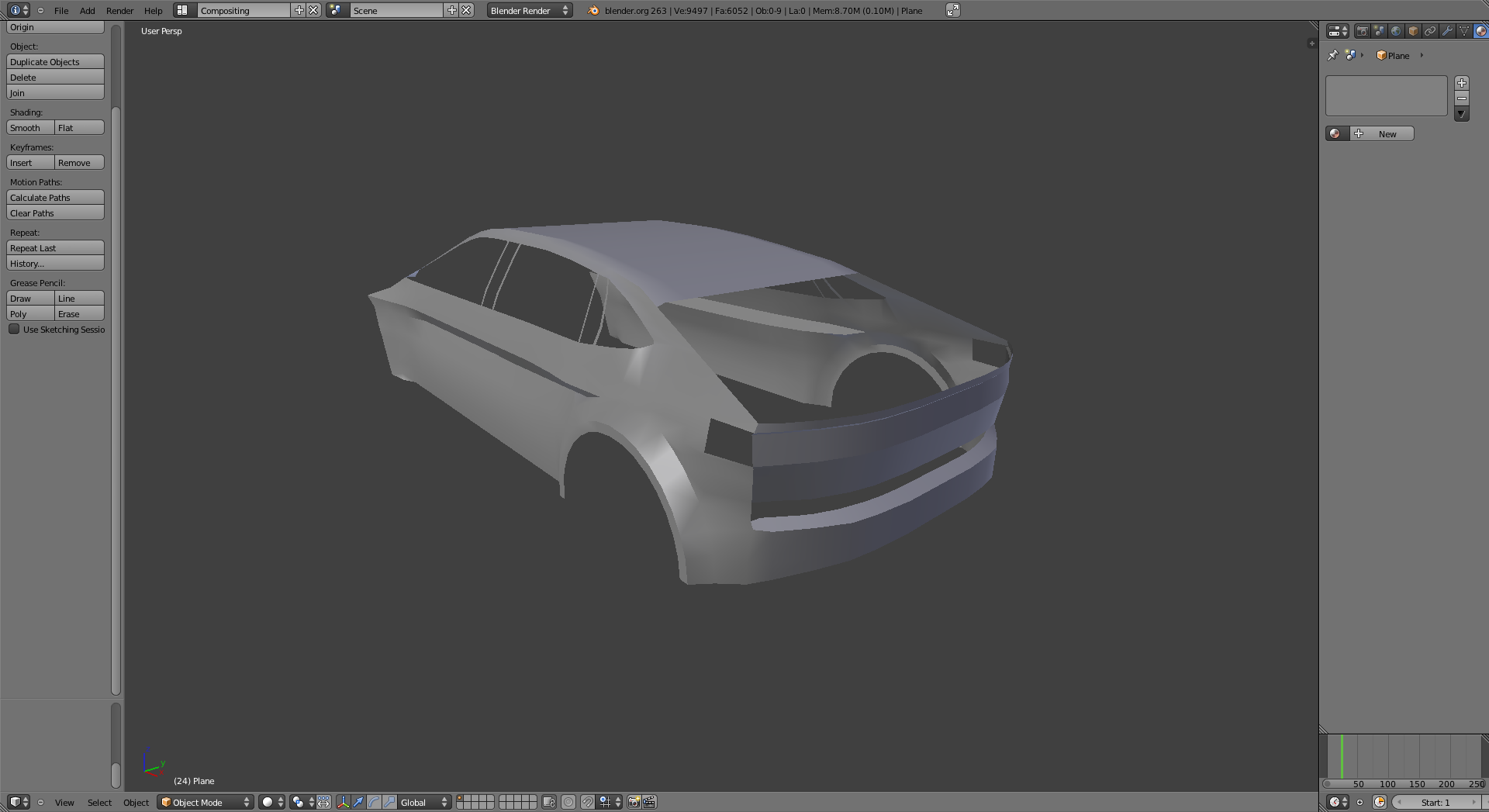Open the pivot point selector
The height and width of the screenshot is (812, 1489).
coord(302,802)
